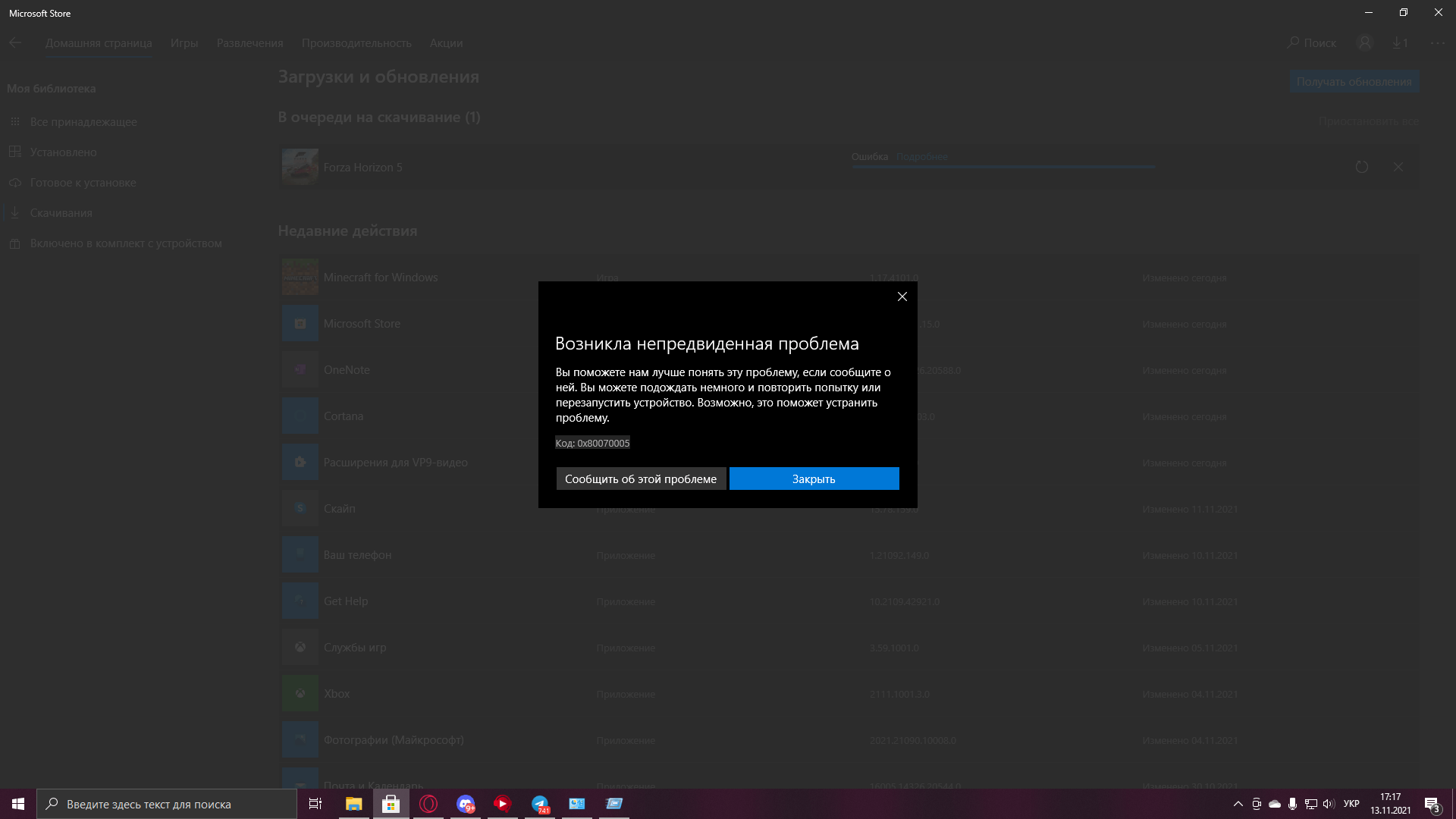The height and width of the screenshot is (819, 1456).
Task: Retry the Forza Horizon 5 download
Action: pyautogui.click(x=1362, y=167)
